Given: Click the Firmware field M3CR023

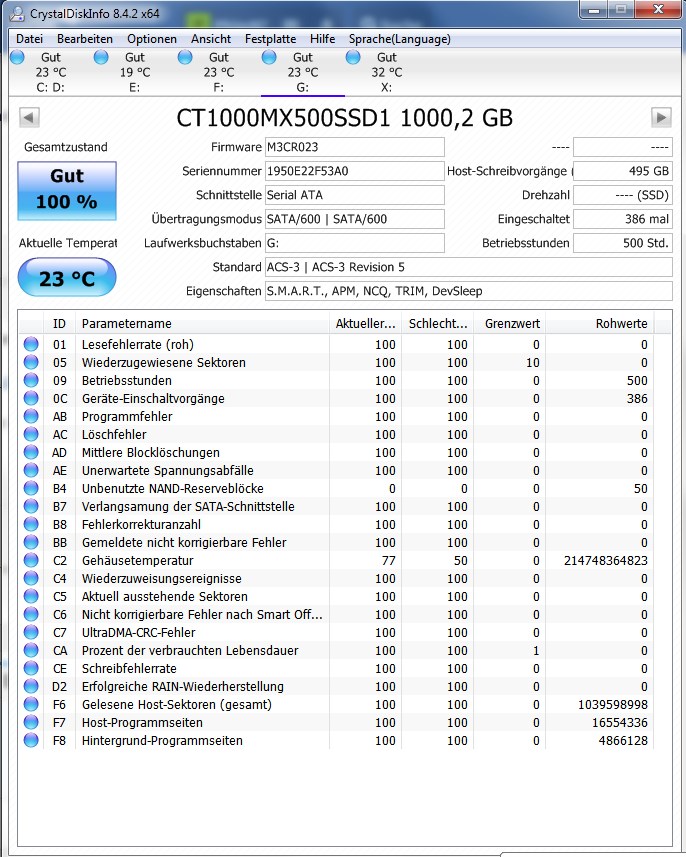Looking at the screenshot, I should 355,147.
